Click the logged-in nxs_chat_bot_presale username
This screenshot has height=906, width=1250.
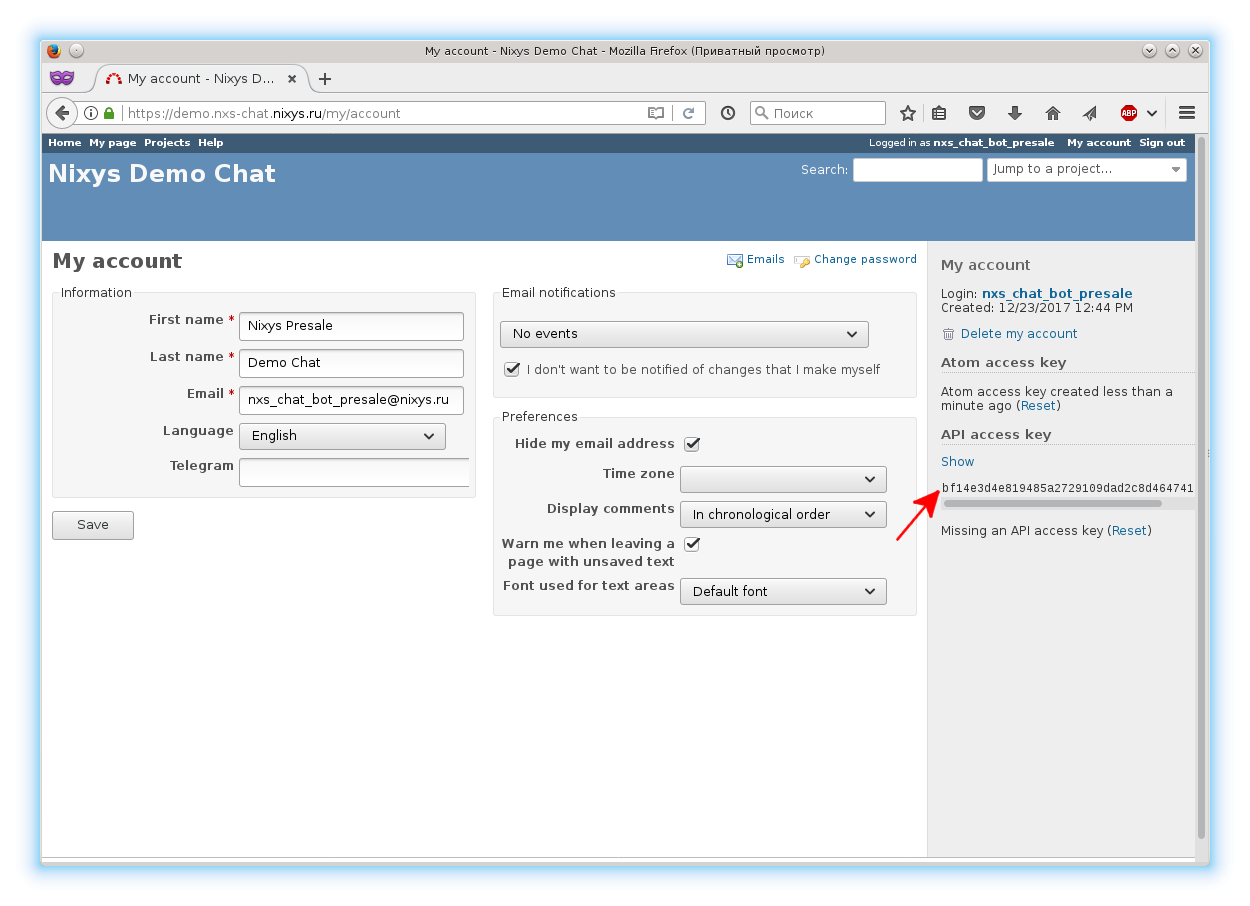(x=994, y=143)
